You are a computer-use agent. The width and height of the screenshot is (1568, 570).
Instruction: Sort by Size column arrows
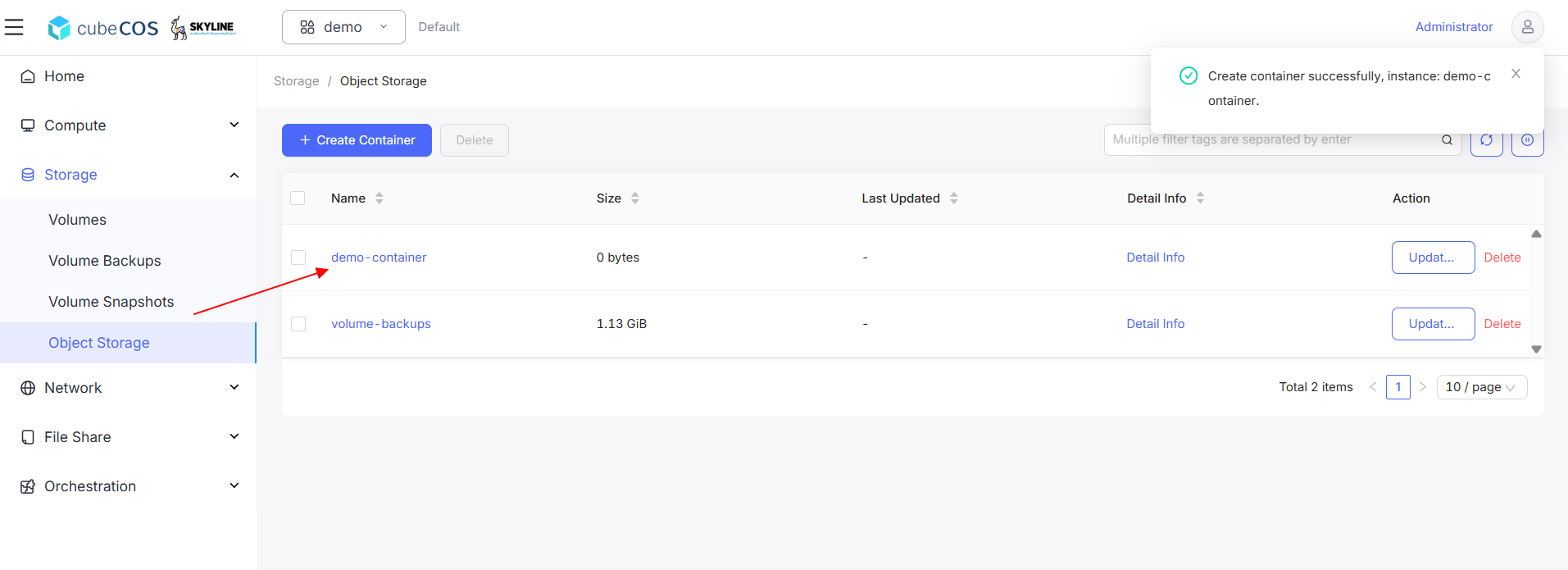(x=635, y=198)
